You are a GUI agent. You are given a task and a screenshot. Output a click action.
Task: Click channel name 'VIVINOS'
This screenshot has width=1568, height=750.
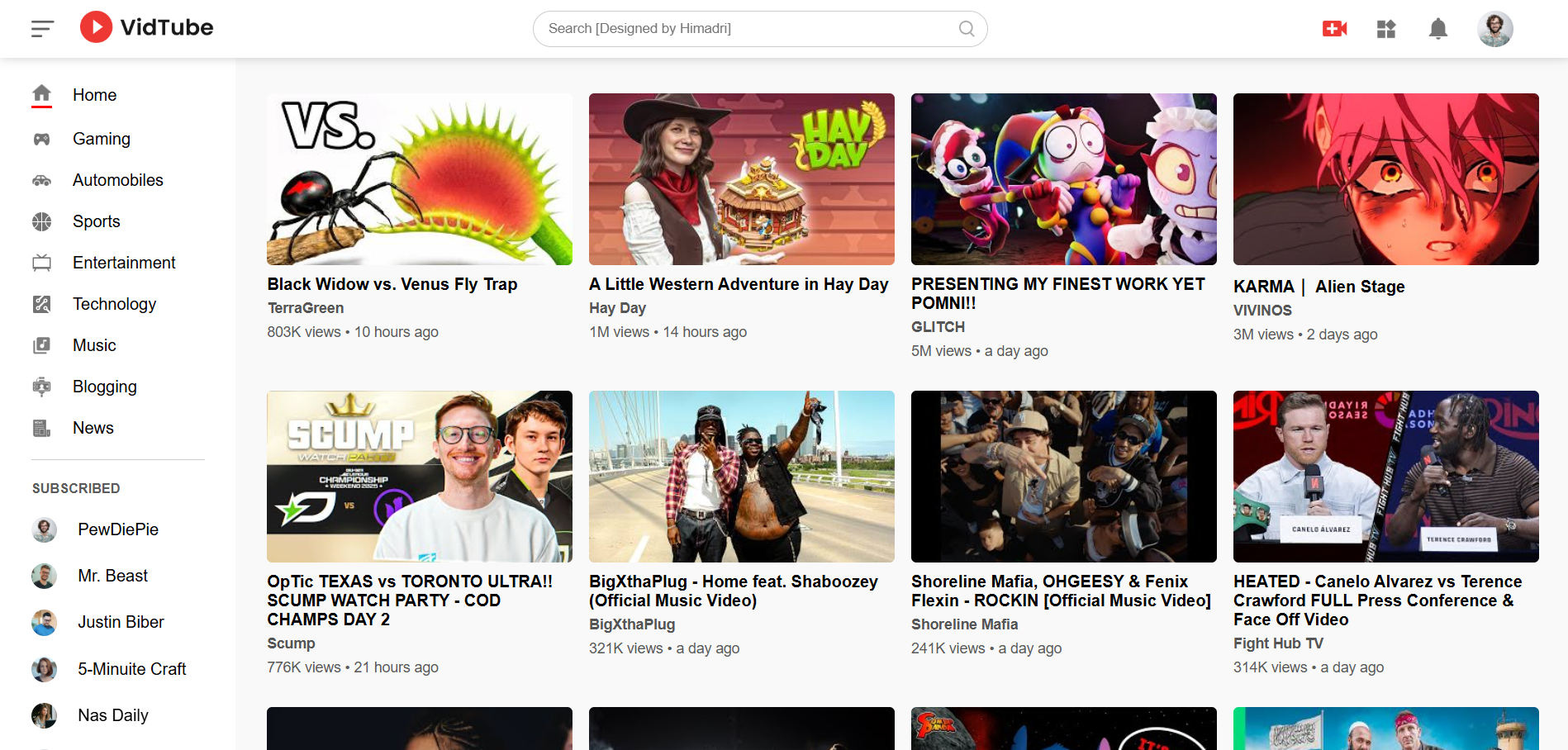1262,311
